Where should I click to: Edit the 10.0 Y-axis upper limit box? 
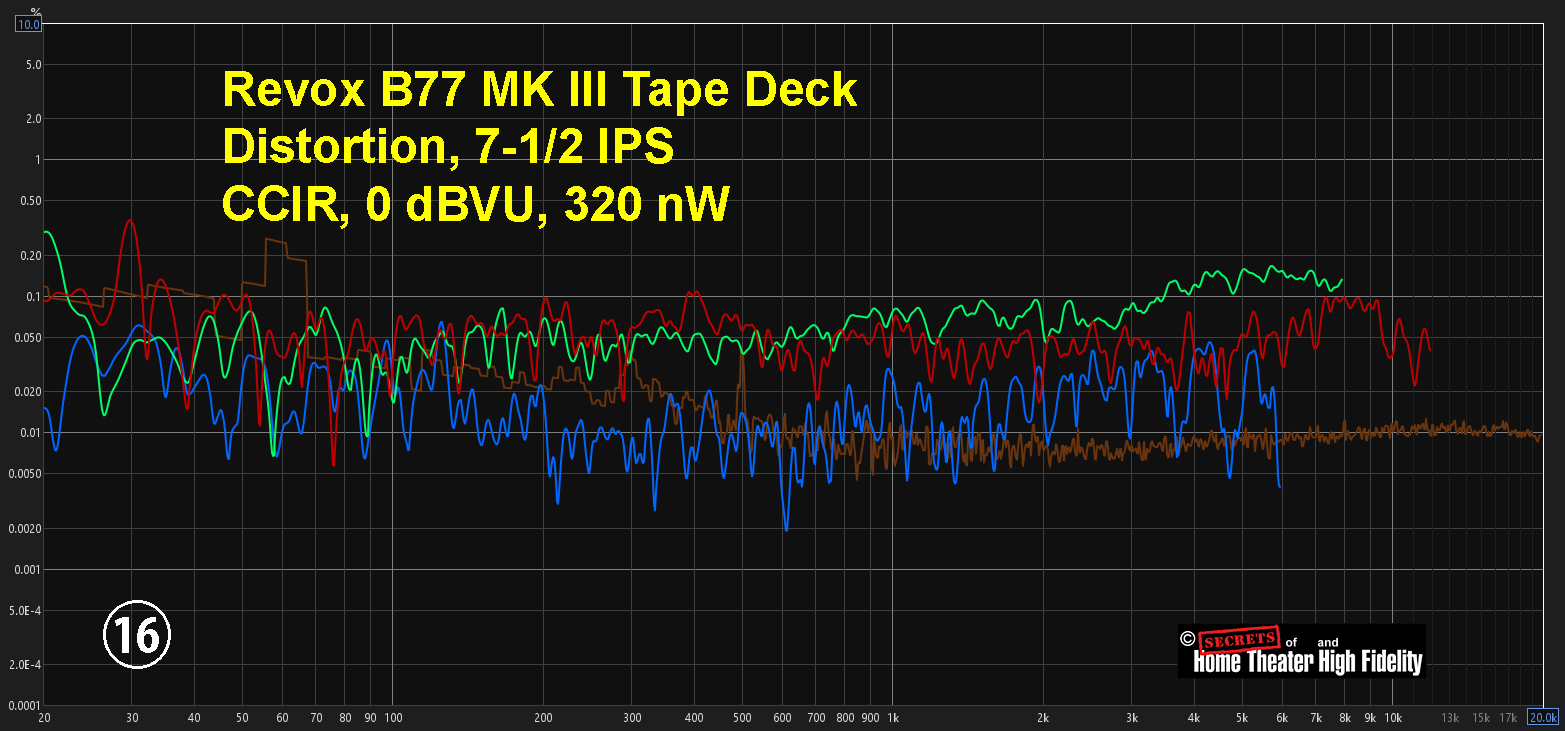pos(28,23)
